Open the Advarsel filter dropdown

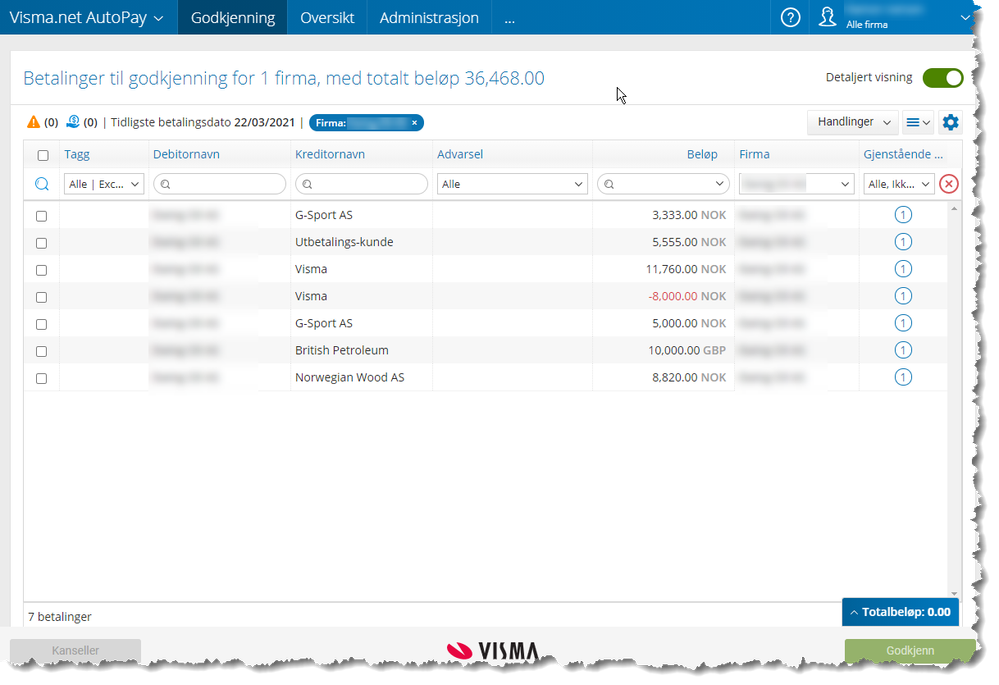tap(512, 184)
